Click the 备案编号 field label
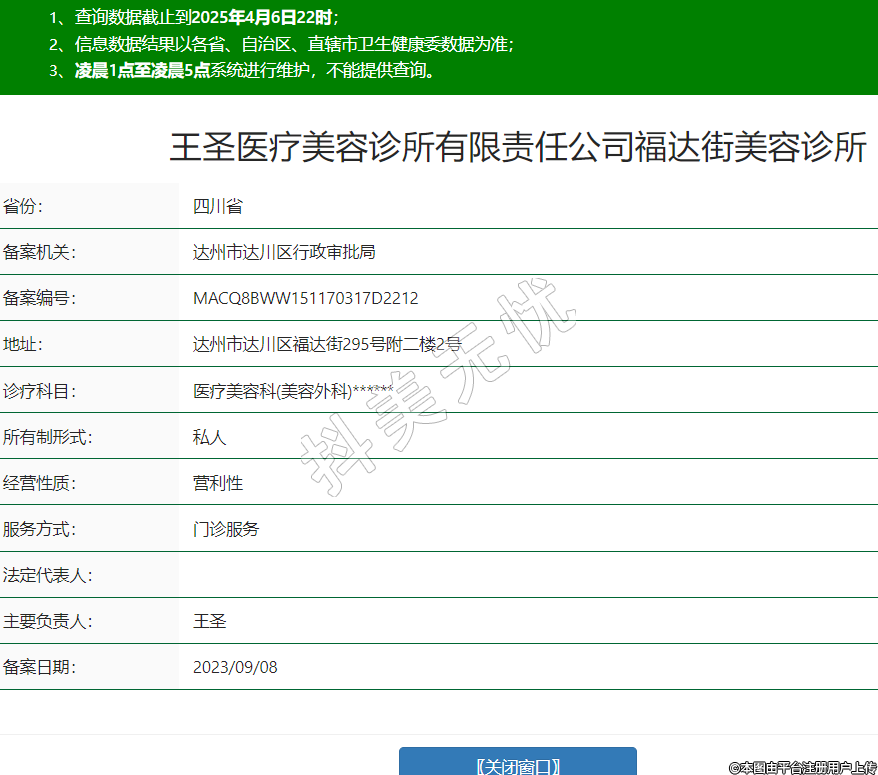Screen dimensions: 878x775 40,298
